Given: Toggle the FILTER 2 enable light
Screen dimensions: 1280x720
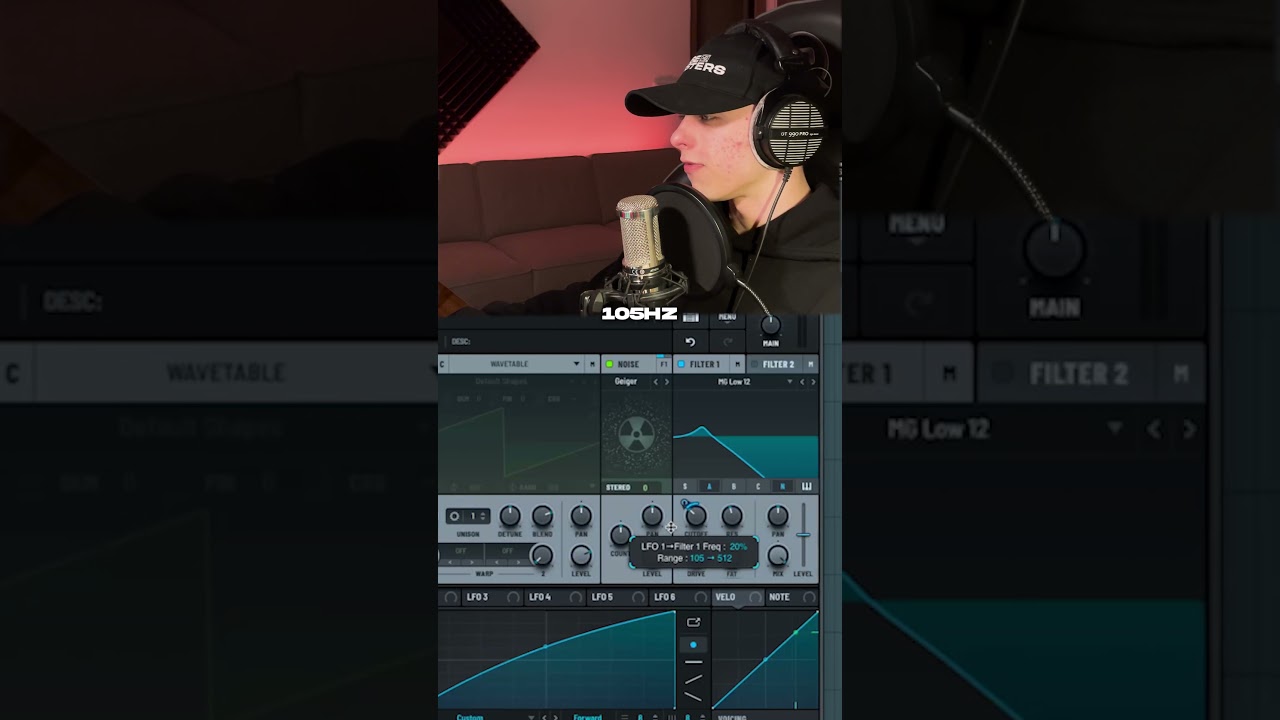Looking at the screenshot, I should click(x=755, y=364).
